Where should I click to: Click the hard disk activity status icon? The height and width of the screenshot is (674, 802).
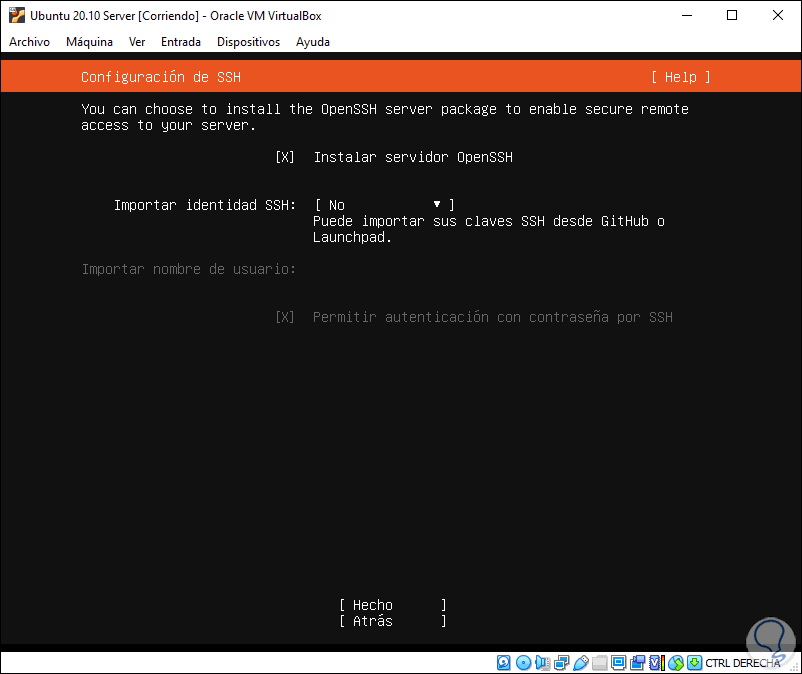point(503,663)
